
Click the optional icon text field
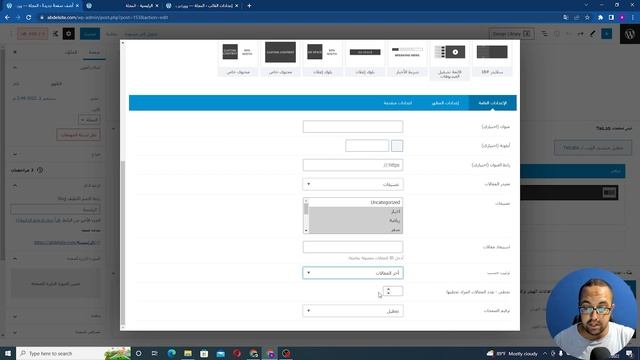click(367, 146)
